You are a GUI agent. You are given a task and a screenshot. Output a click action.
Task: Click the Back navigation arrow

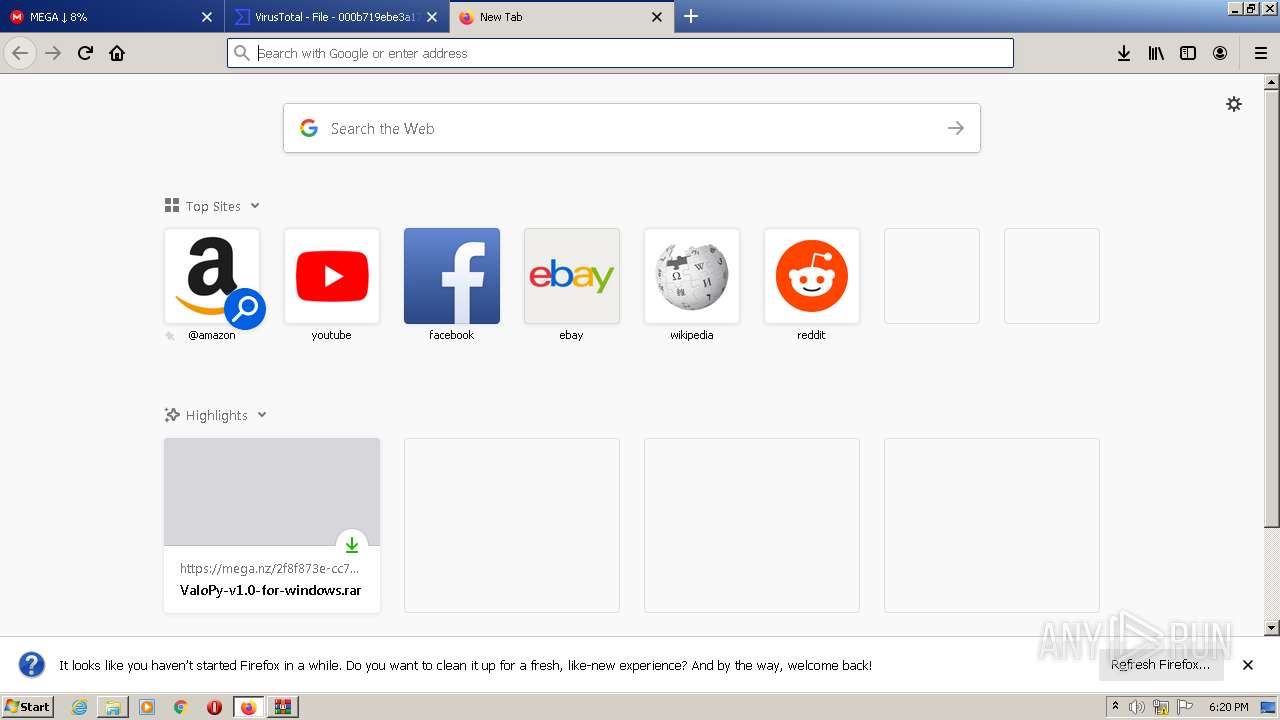(20, 53)
